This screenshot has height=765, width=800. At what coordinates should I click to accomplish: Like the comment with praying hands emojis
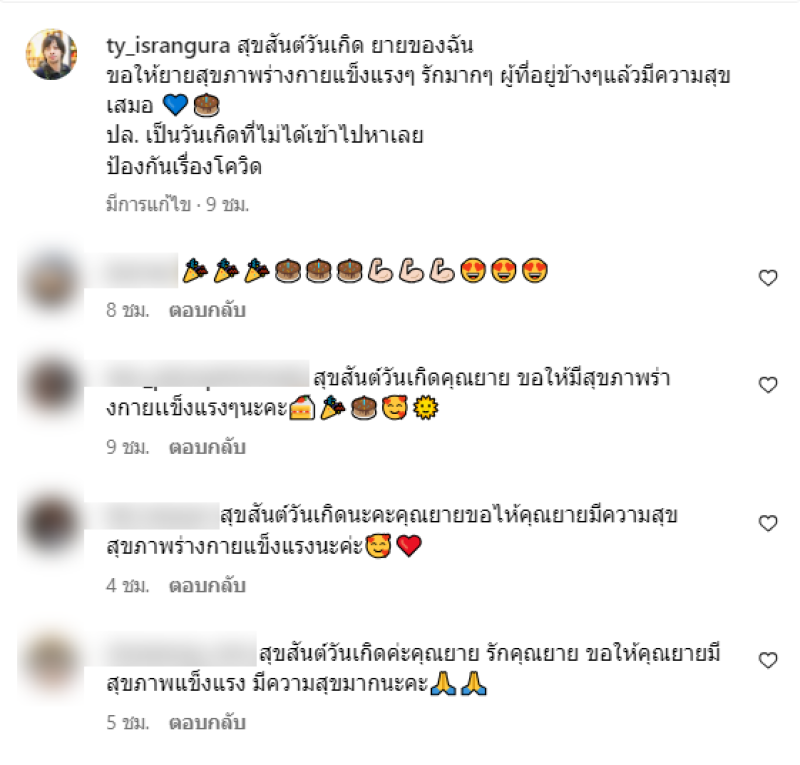[x=768, y=660]
